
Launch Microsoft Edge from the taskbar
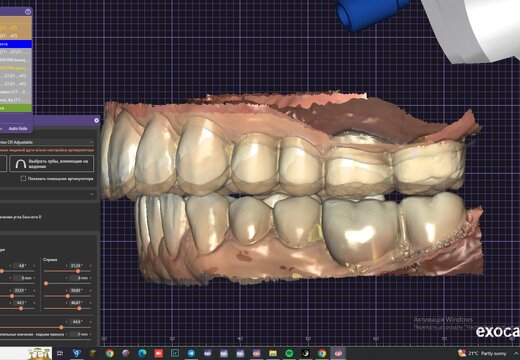click(x=142, y=353)
